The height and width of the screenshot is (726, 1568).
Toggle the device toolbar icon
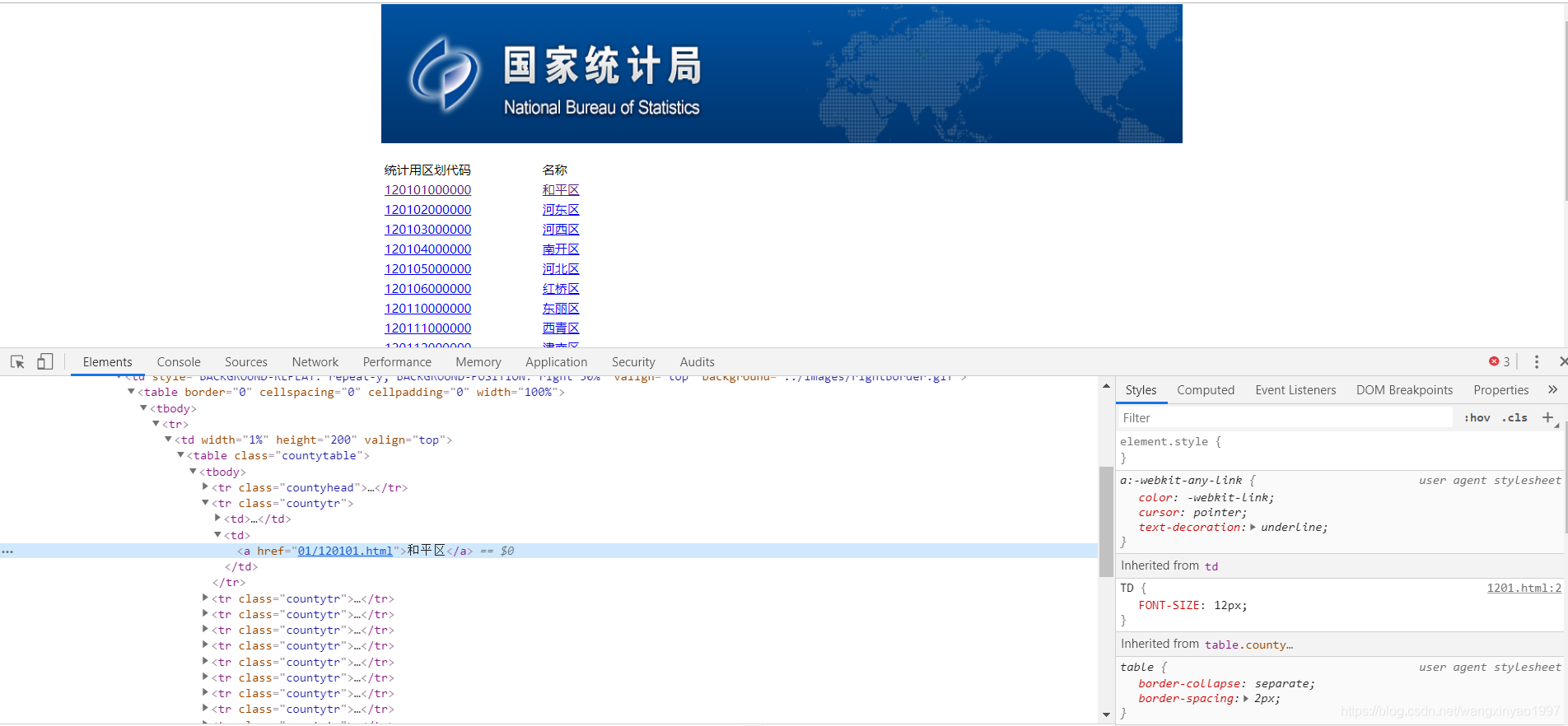coord(45,362)
